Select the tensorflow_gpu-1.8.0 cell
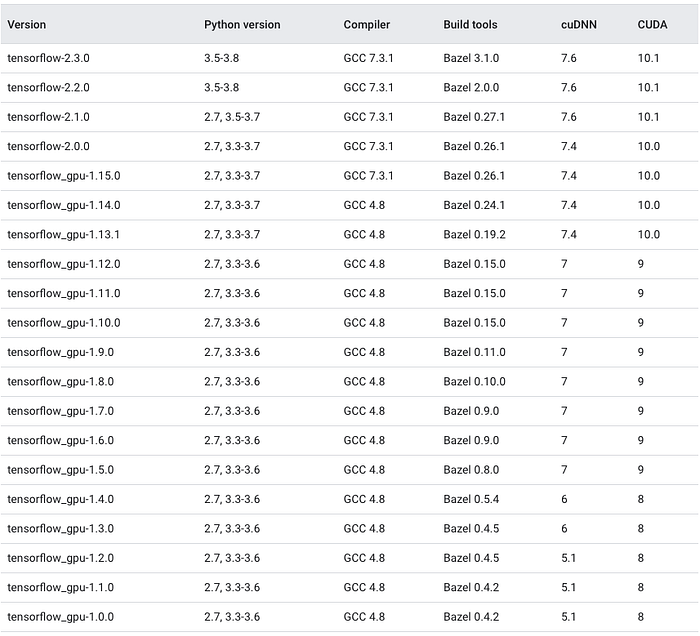 click(x=61, y=382)
